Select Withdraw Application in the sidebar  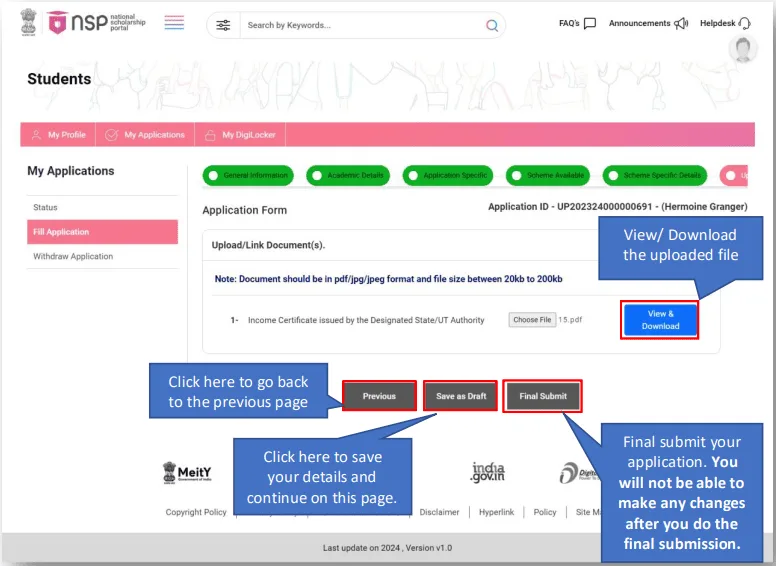pos(102,256)
